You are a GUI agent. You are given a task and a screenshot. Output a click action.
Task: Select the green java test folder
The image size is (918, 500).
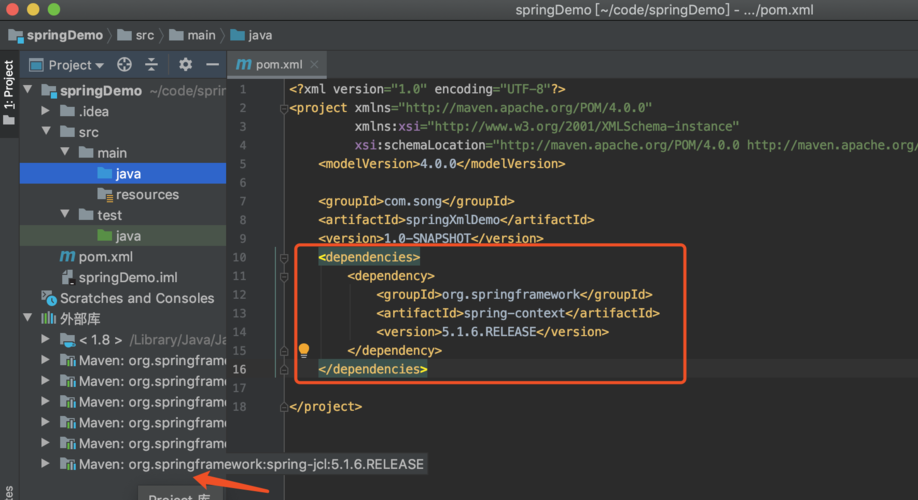[x=123, y=236]
